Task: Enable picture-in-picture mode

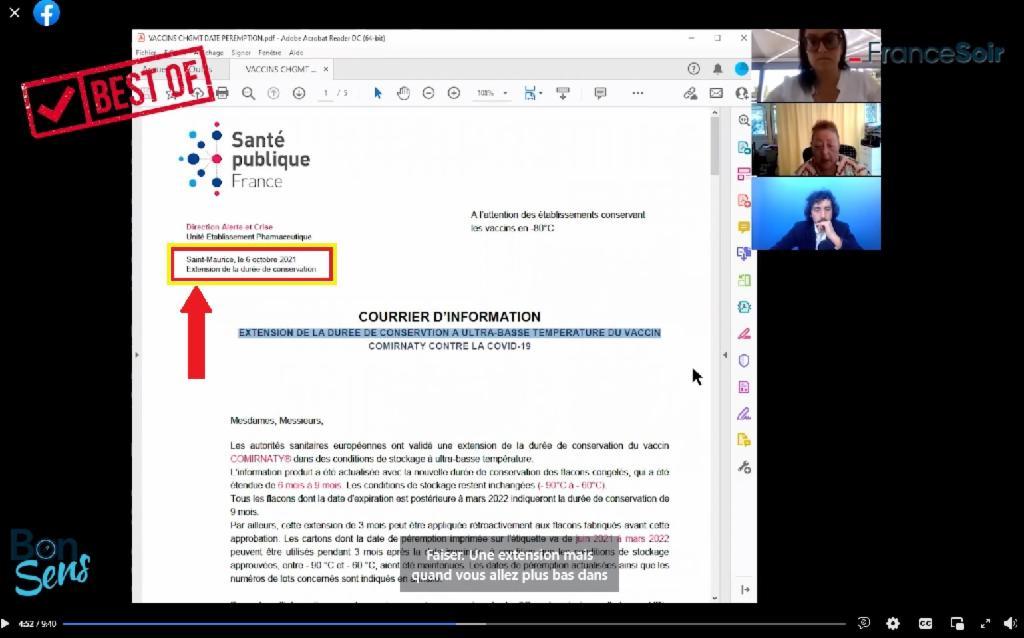Action: click(957, 624)
